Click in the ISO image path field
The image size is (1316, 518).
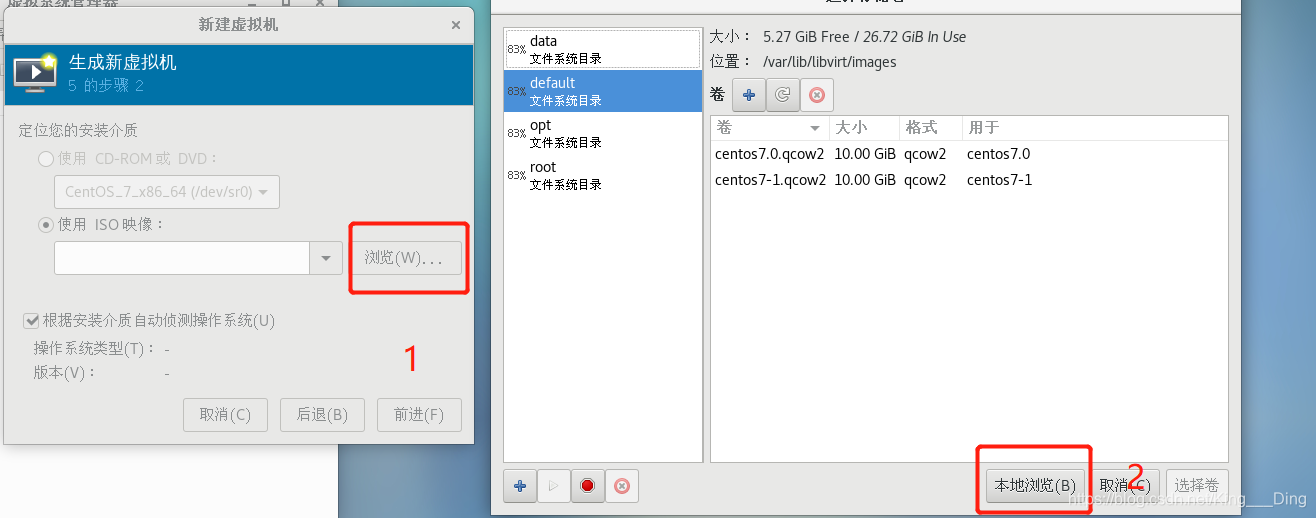pos(183,258)
